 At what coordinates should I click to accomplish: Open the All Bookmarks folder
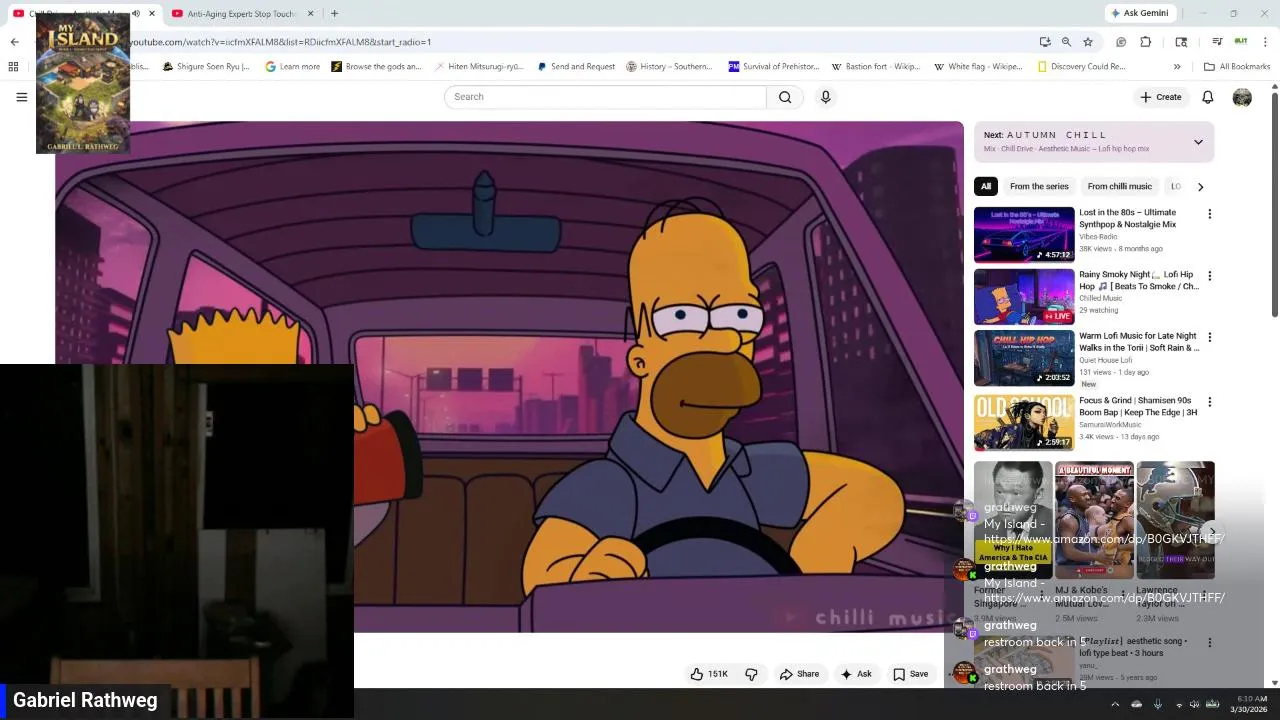click(1237, 67)
